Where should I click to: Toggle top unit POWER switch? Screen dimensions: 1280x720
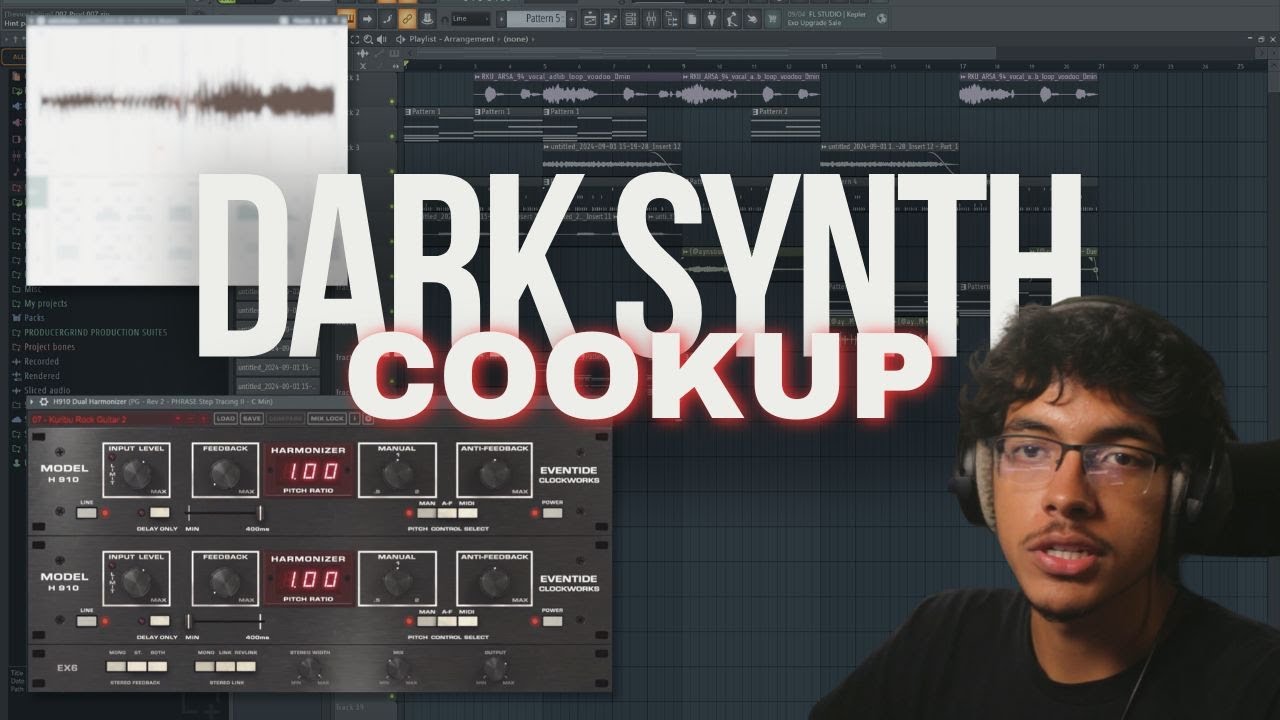tap(552, 512)
